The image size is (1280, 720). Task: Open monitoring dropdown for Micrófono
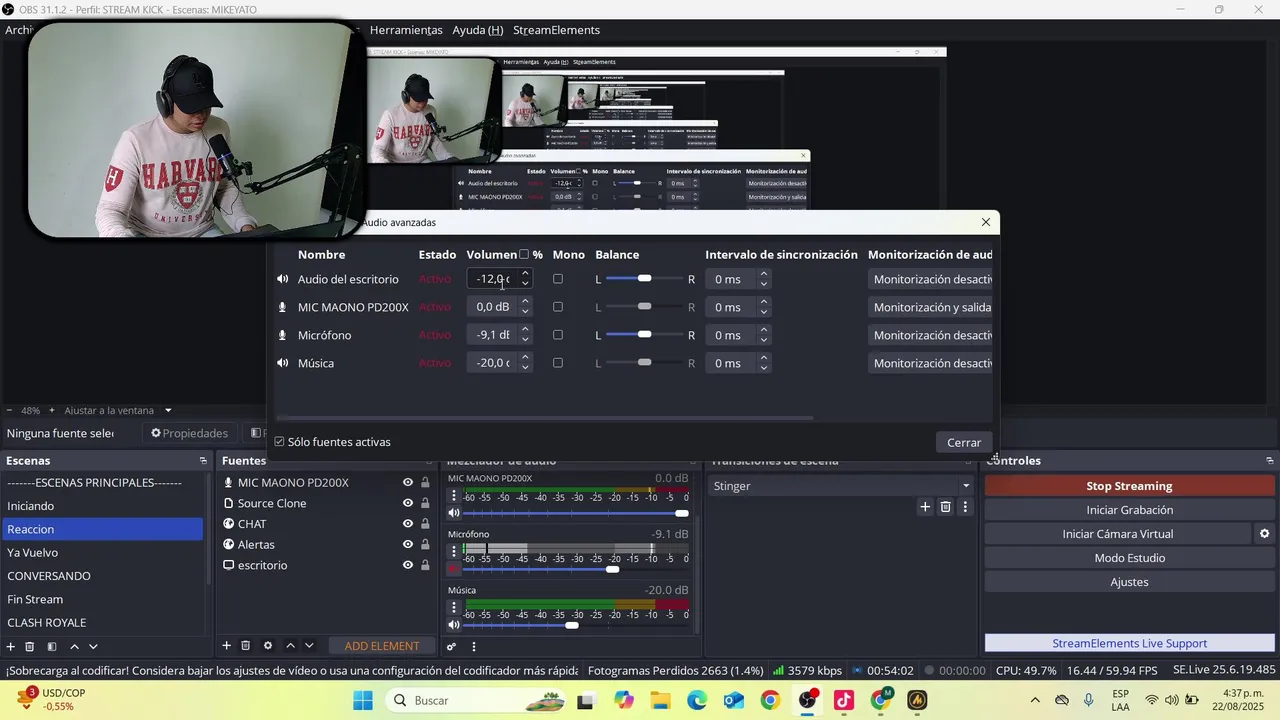click(930, 335)
